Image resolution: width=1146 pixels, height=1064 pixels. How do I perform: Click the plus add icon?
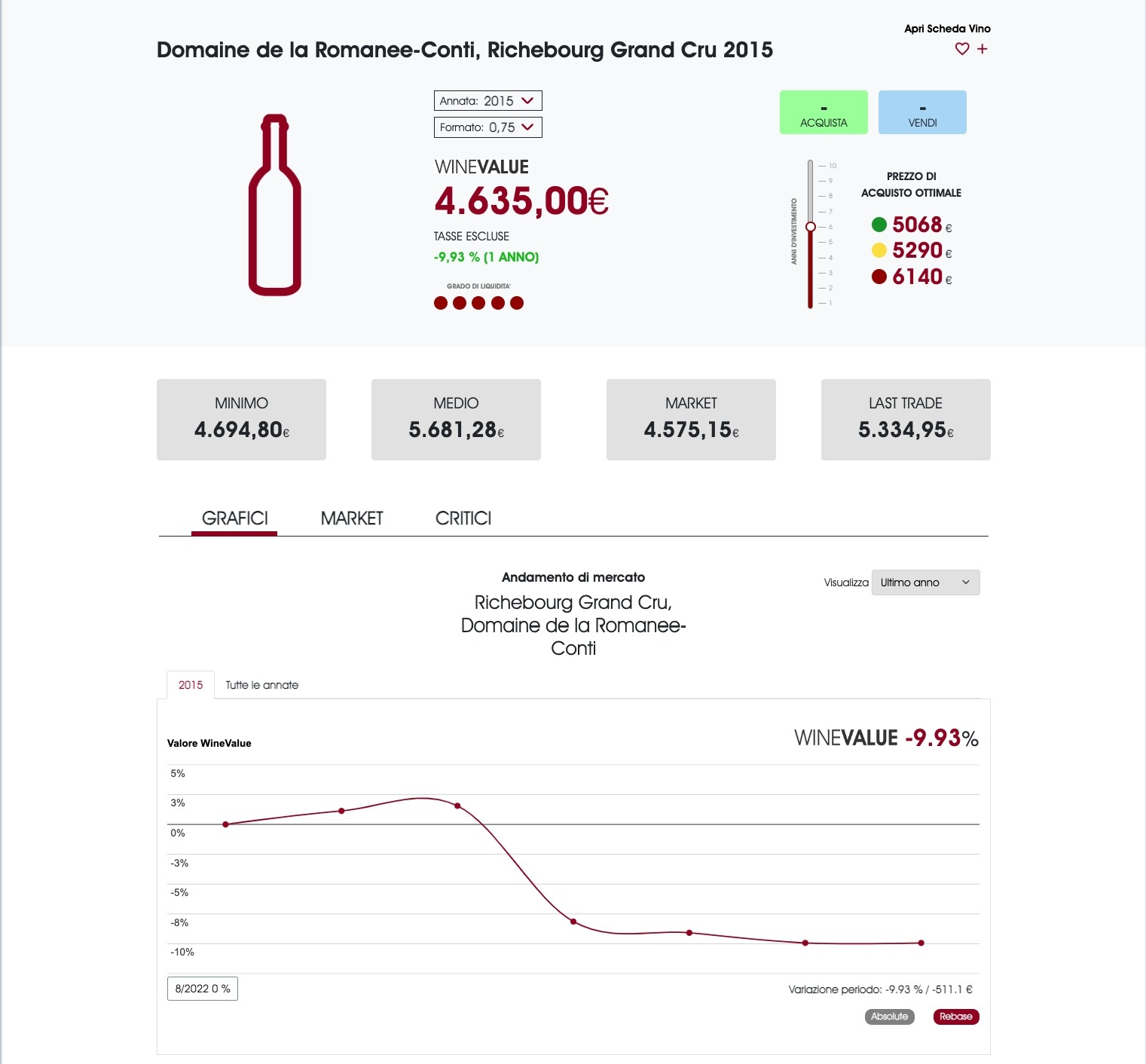pos(982,49)
